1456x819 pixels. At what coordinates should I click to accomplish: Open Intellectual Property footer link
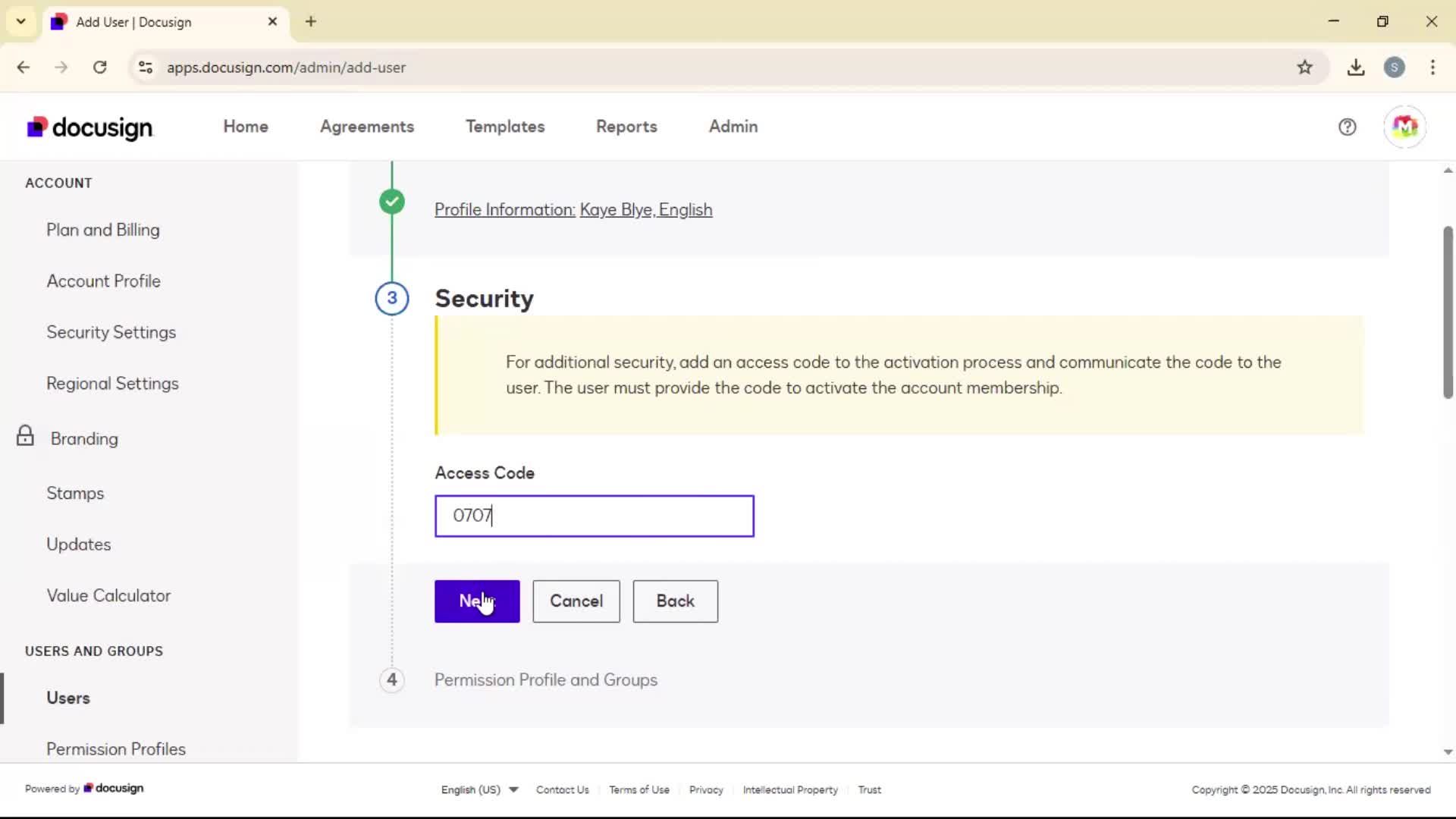790,789
